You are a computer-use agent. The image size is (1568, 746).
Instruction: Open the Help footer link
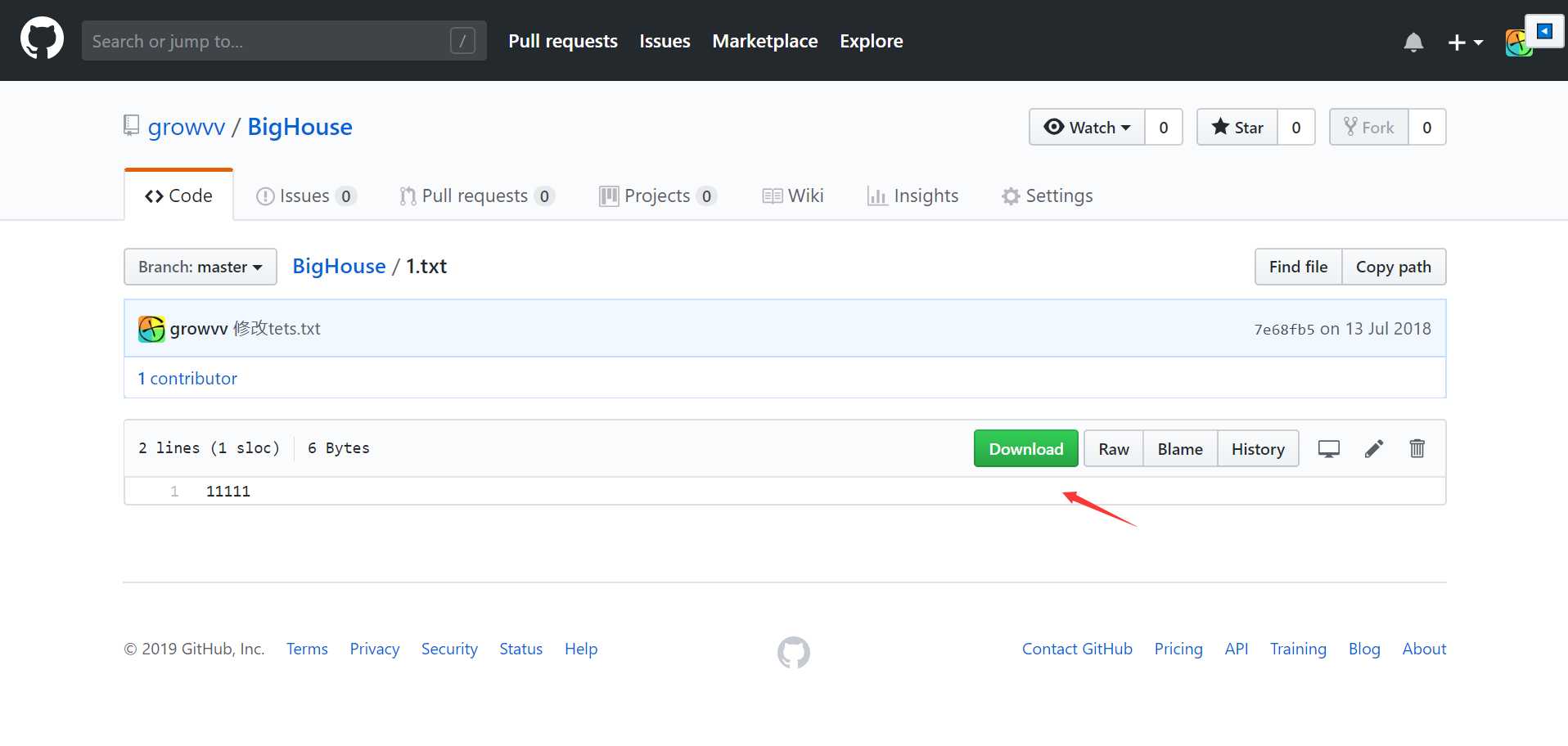pyautogui.click(x=581, y=649)
